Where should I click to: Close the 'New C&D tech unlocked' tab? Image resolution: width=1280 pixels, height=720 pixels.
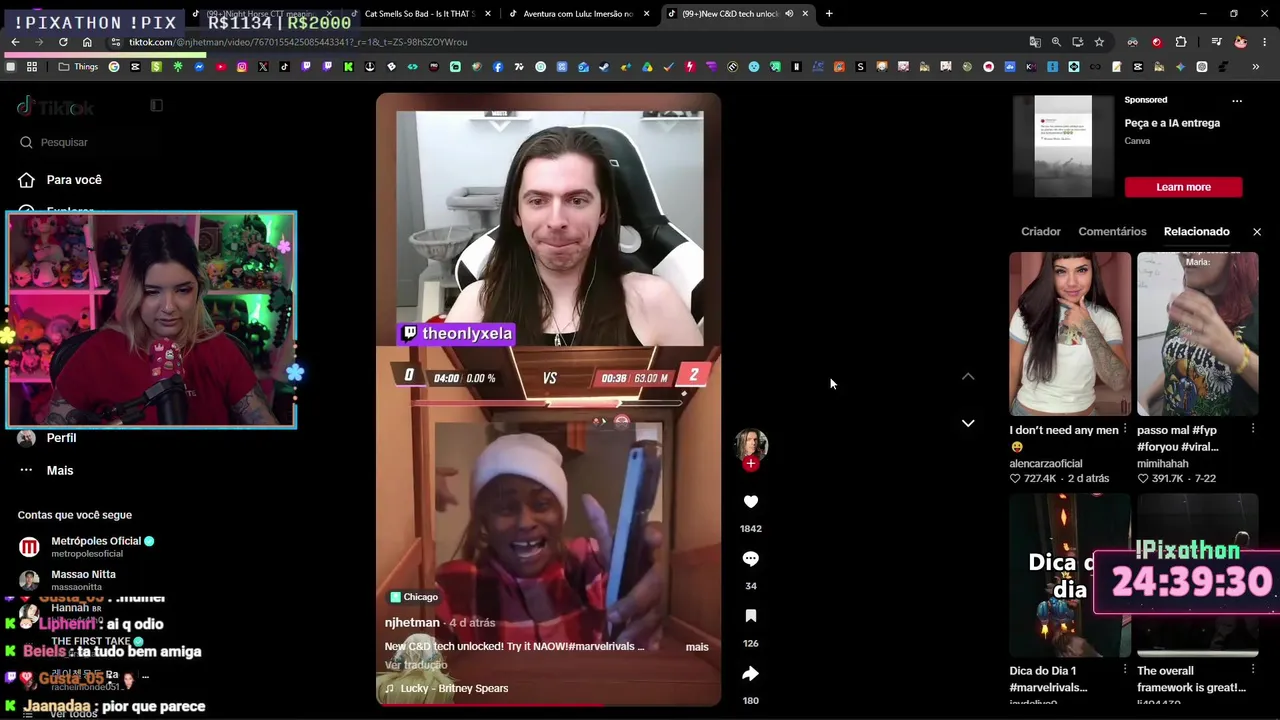coord(805,14)
